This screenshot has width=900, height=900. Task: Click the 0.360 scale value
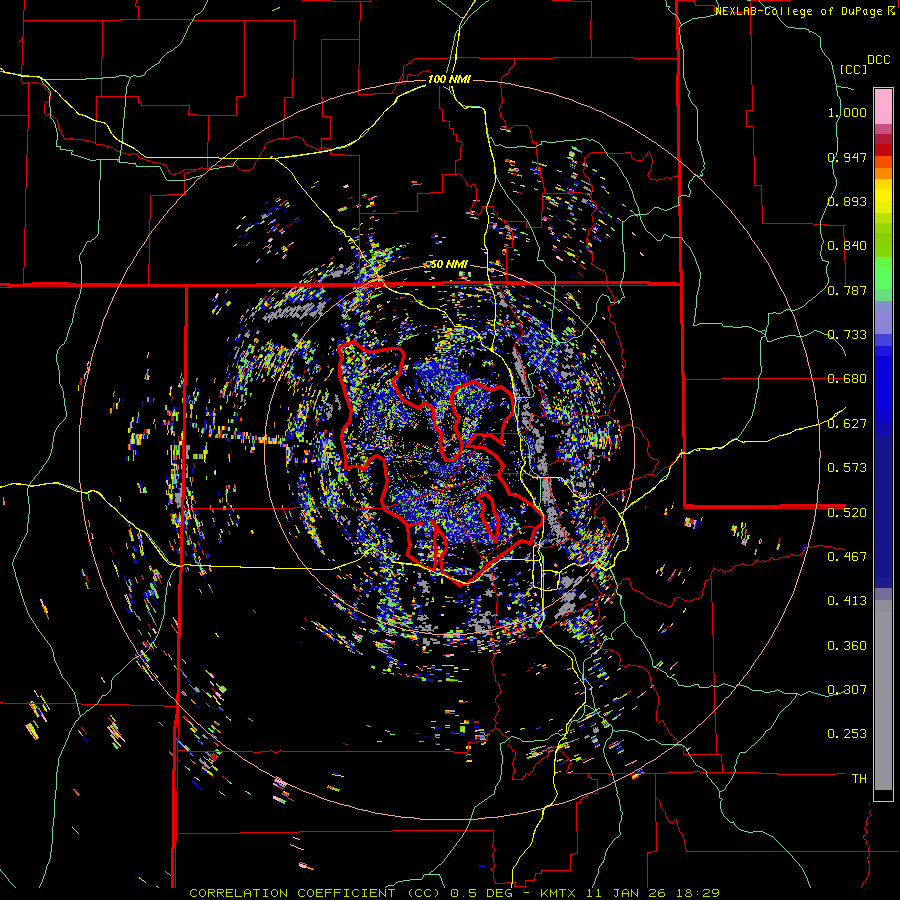point(847,646)
